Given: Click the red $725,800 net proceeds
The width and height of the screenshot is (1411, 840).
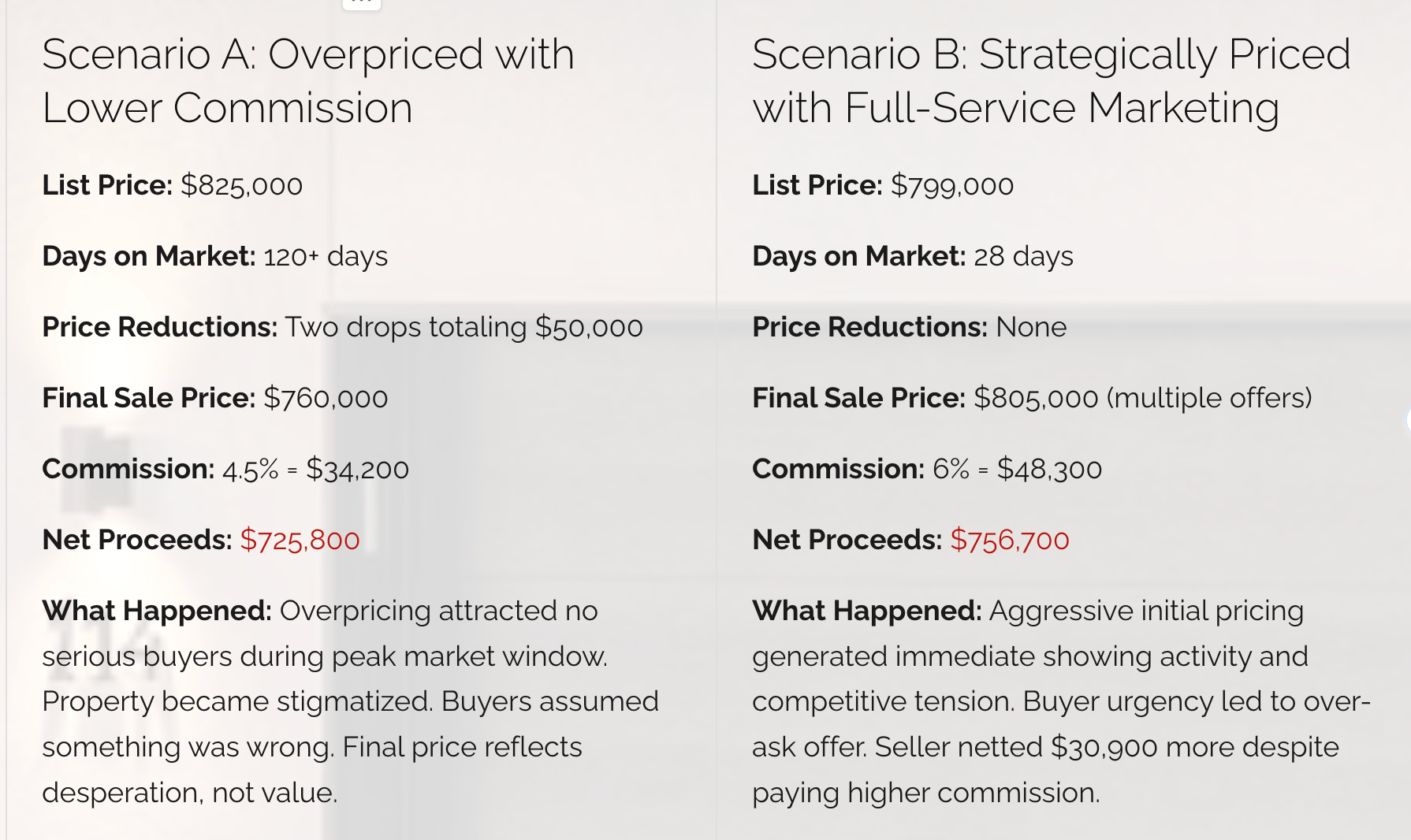Looking at the screenshot, I should [x=300, y=540].
